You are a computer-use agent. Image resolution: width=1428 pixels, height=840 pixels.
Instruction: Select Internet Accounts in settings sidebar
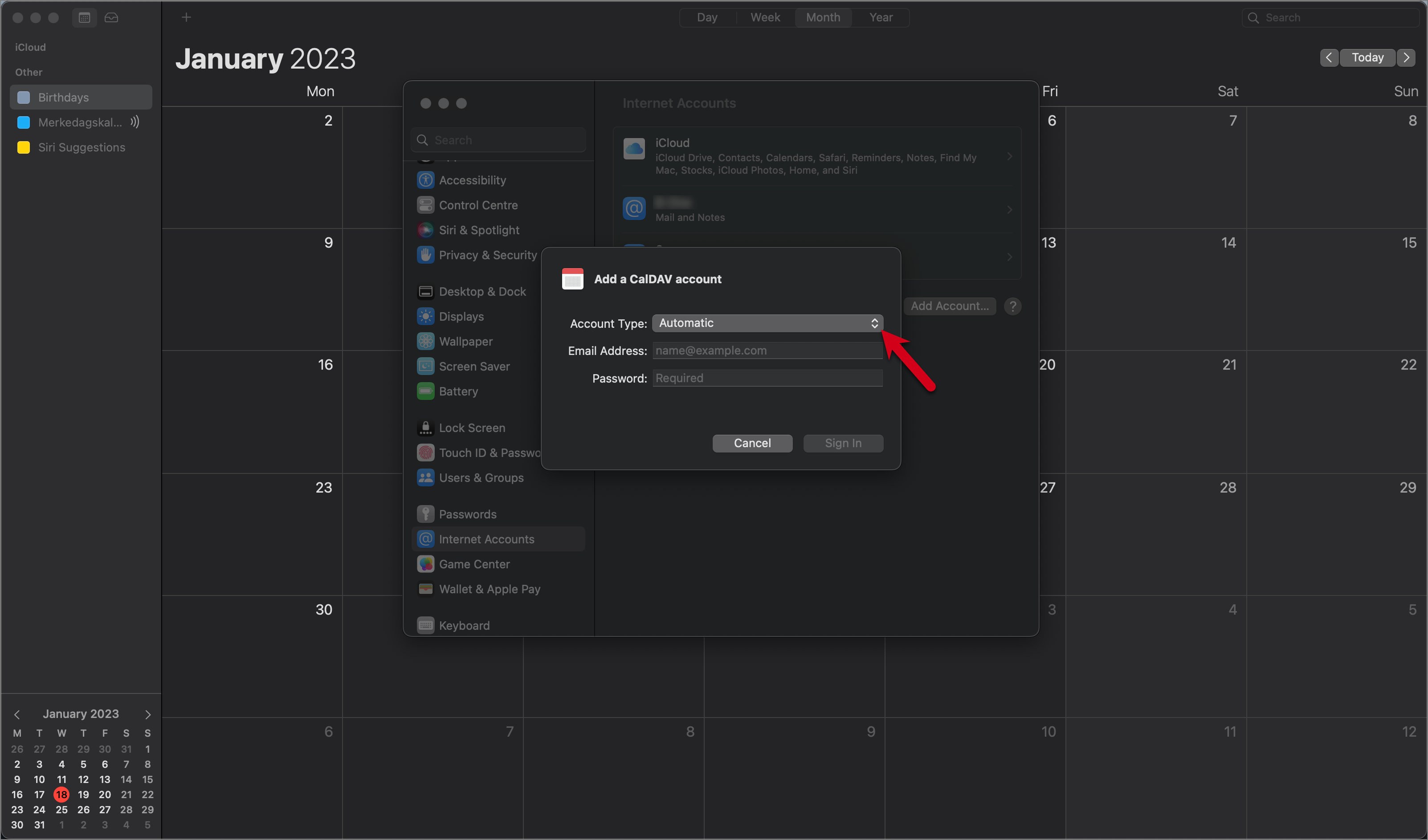[498, 539]
